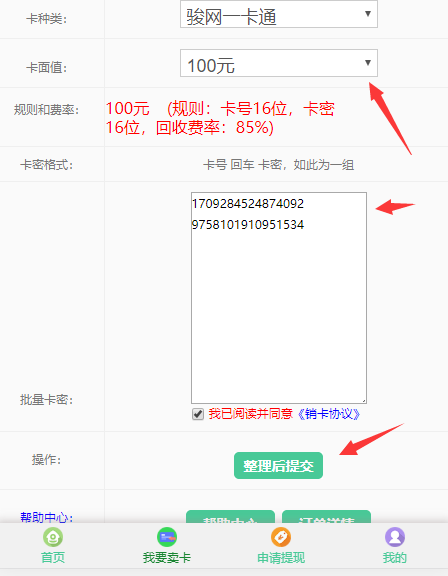Switch to the 首页 tab label
The image size is (448, 576).
53,558
